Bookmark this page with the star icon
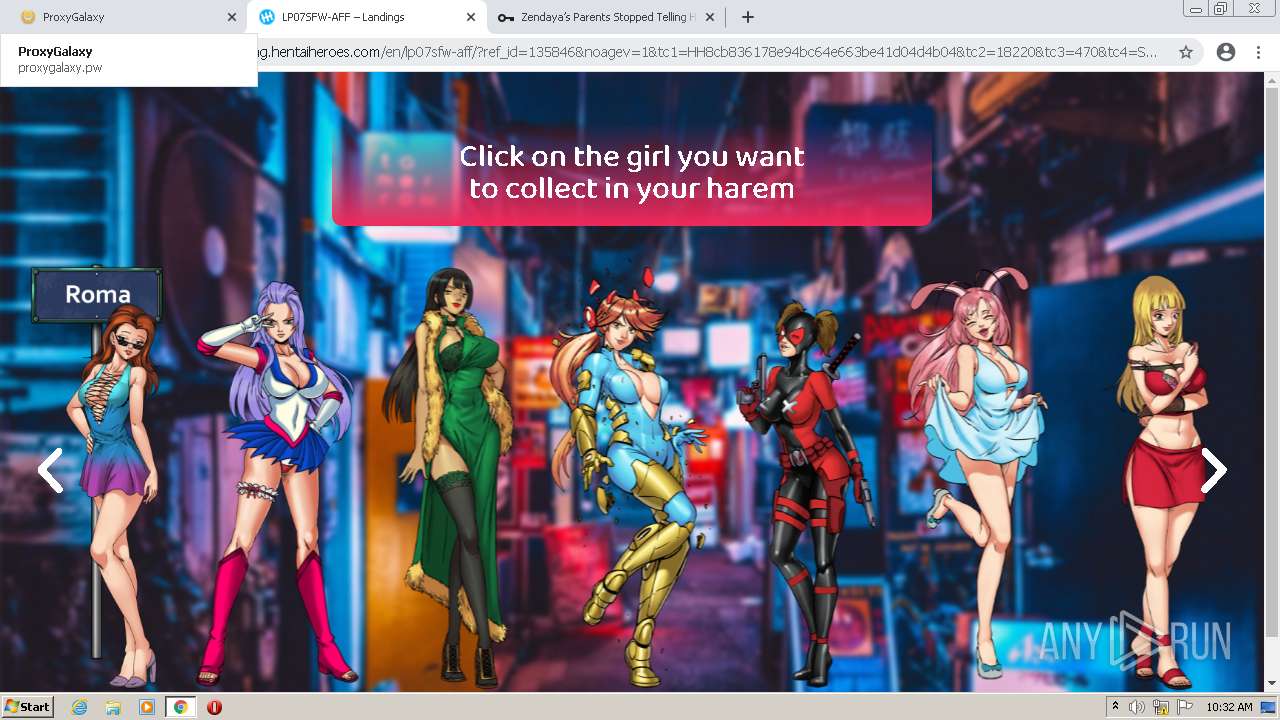The image size is (1280, 720). [1186, 52]
